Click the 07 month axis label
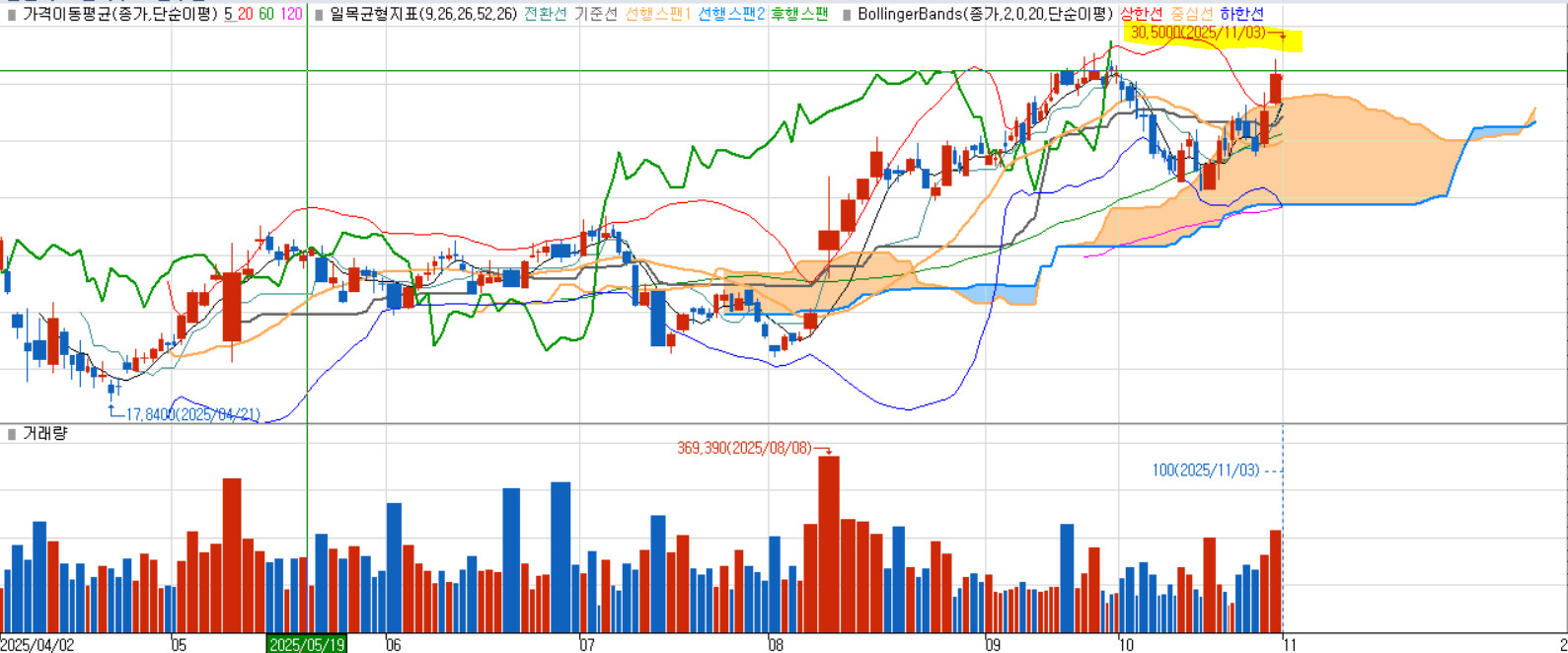 [x=587, y=645]
